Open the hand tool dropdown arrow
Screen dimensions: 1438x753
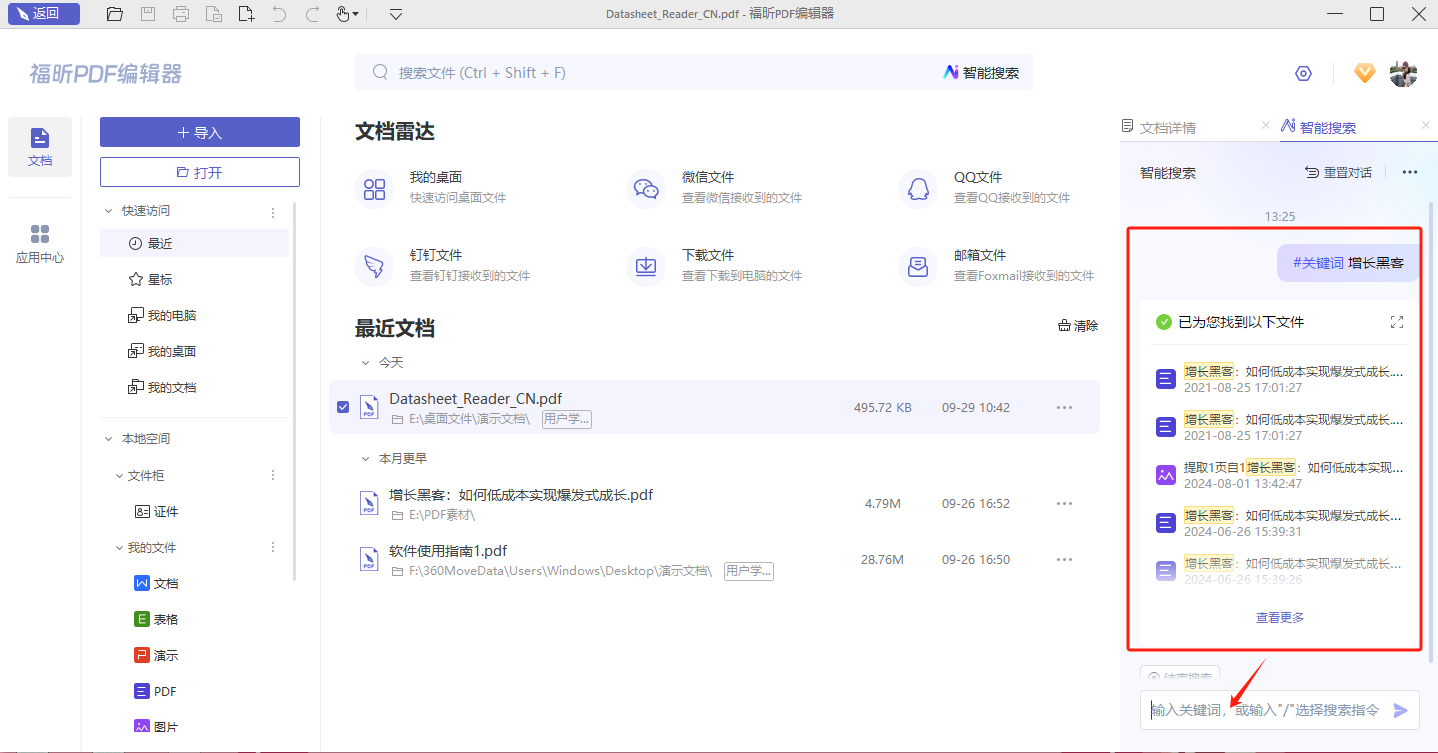click(x=355, y=14)
